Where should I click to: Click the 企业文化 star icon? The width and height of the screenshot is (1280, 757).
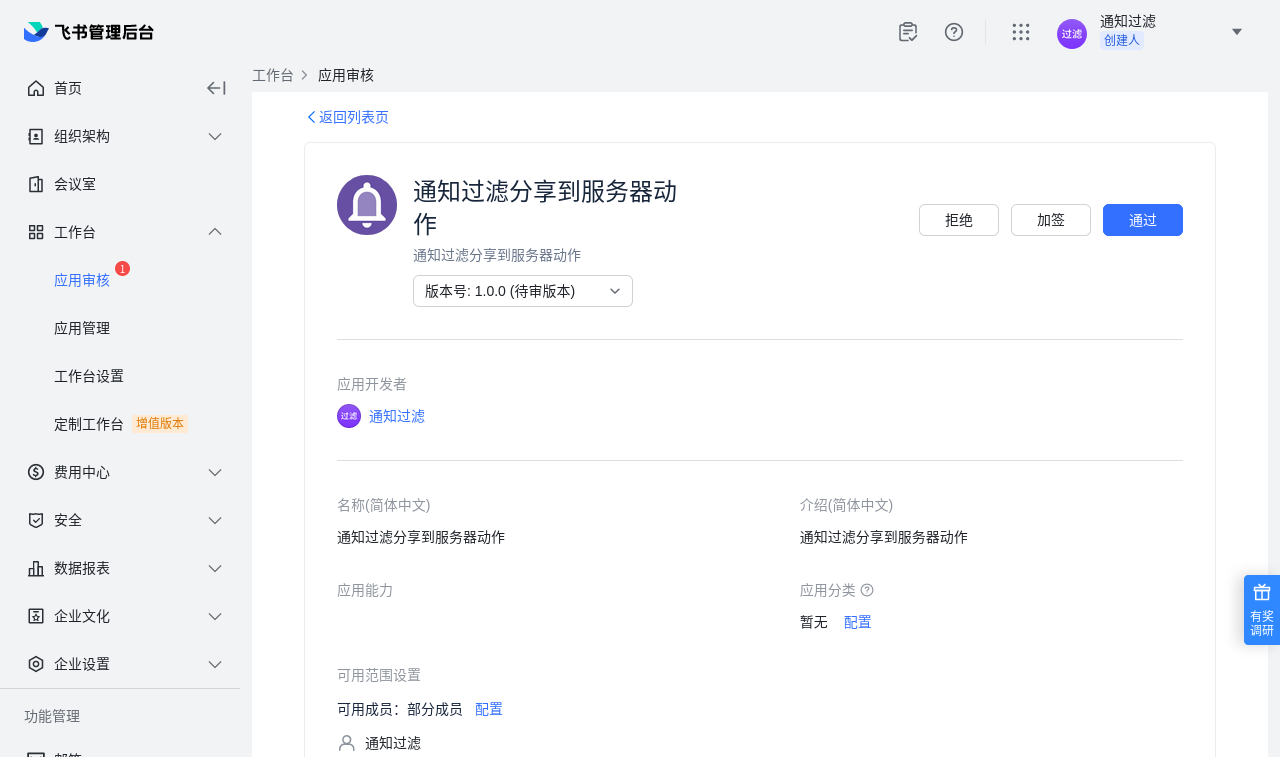tap(36, 616)
